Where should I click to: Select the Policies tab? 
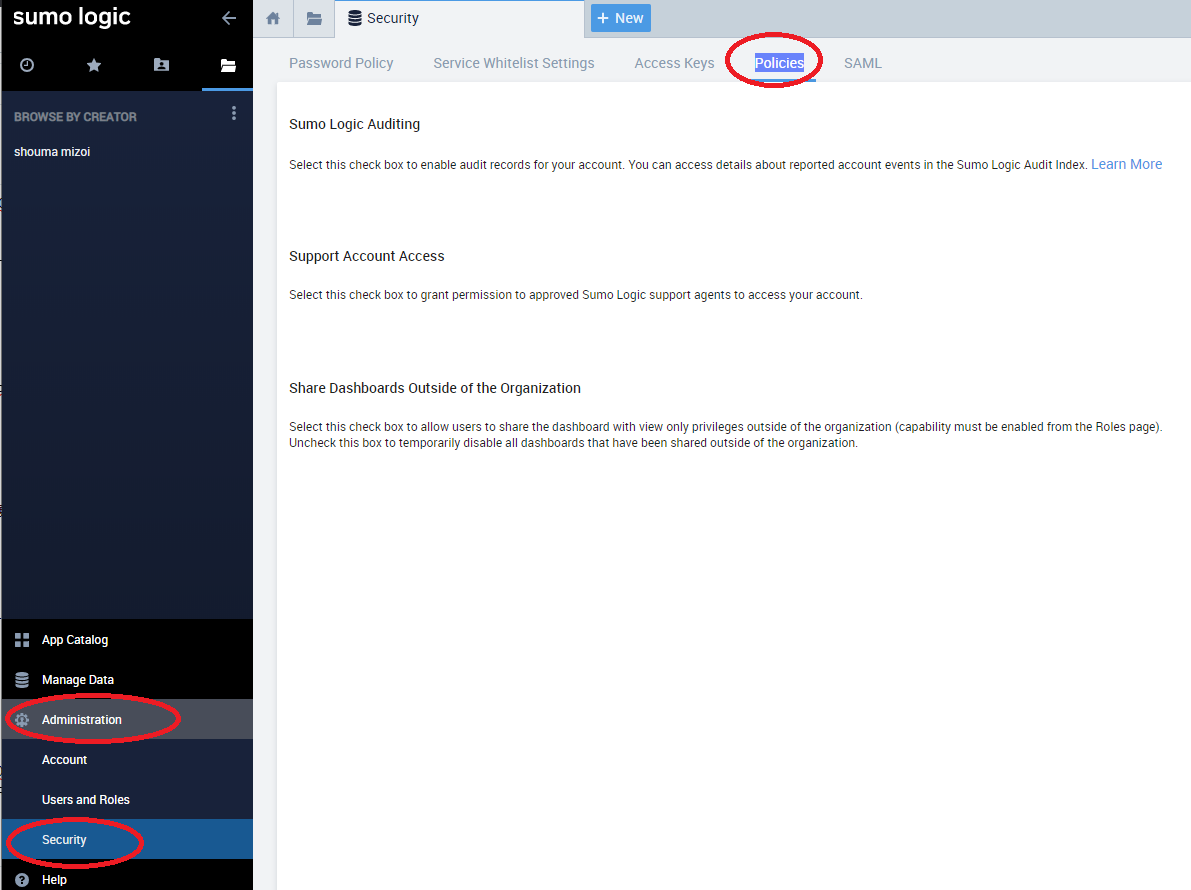coord(779,63)
